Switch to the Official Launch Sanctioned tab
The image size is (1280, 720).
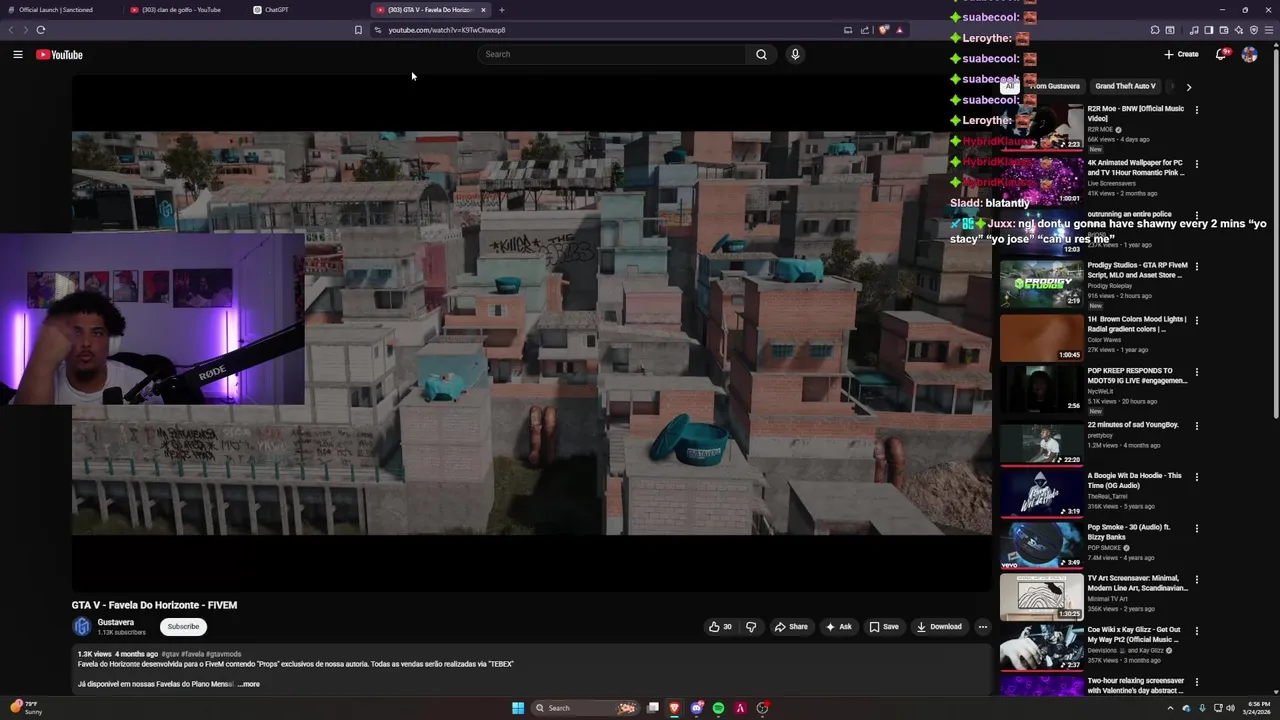click(x=62, y=10)
